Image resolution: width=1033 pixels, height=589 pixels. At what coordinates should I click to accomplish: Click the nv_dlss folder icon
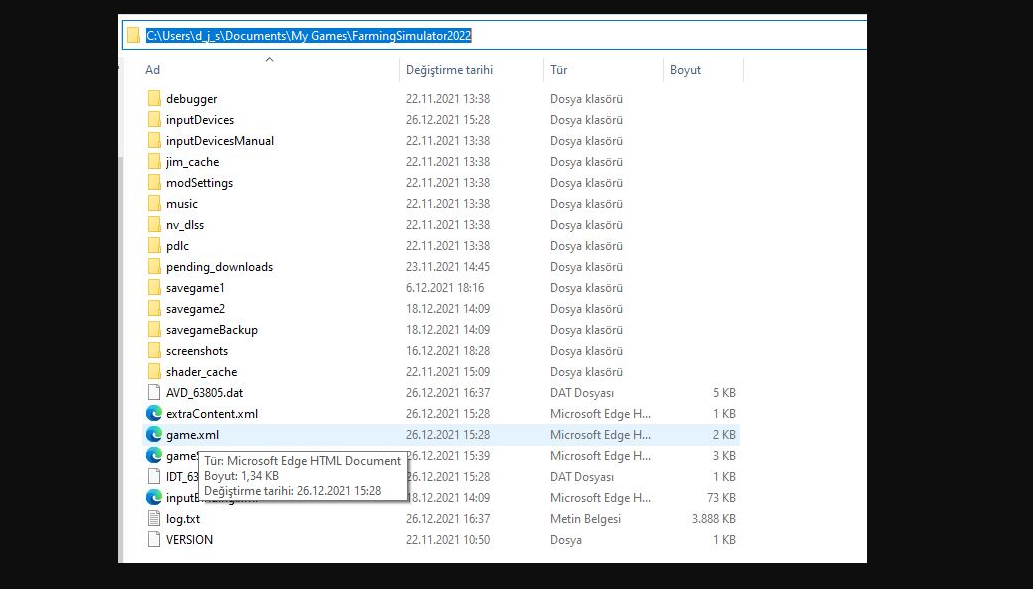[154, 225]
